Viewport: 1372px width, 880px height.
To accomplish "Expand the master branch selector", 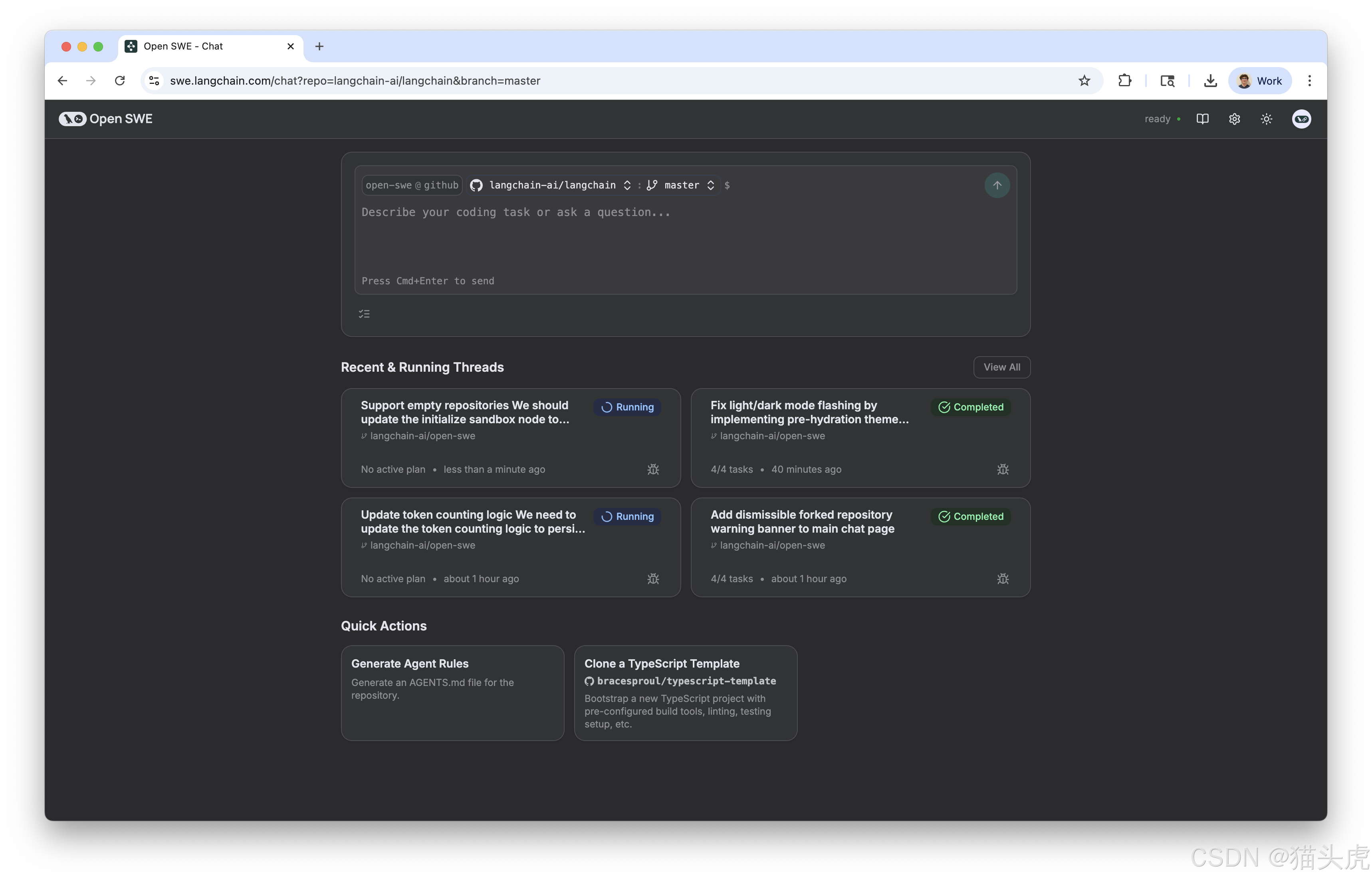I will point(681,185).
